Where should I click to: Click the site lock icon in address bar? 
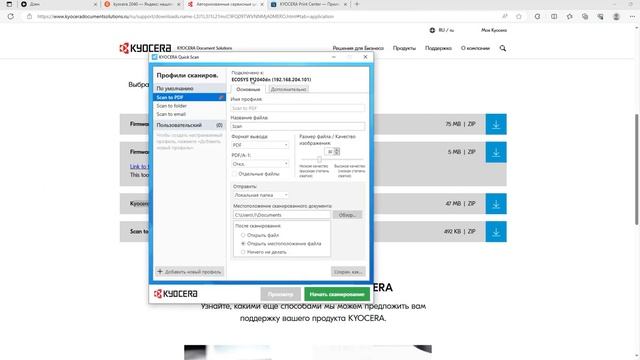point(29,16)
